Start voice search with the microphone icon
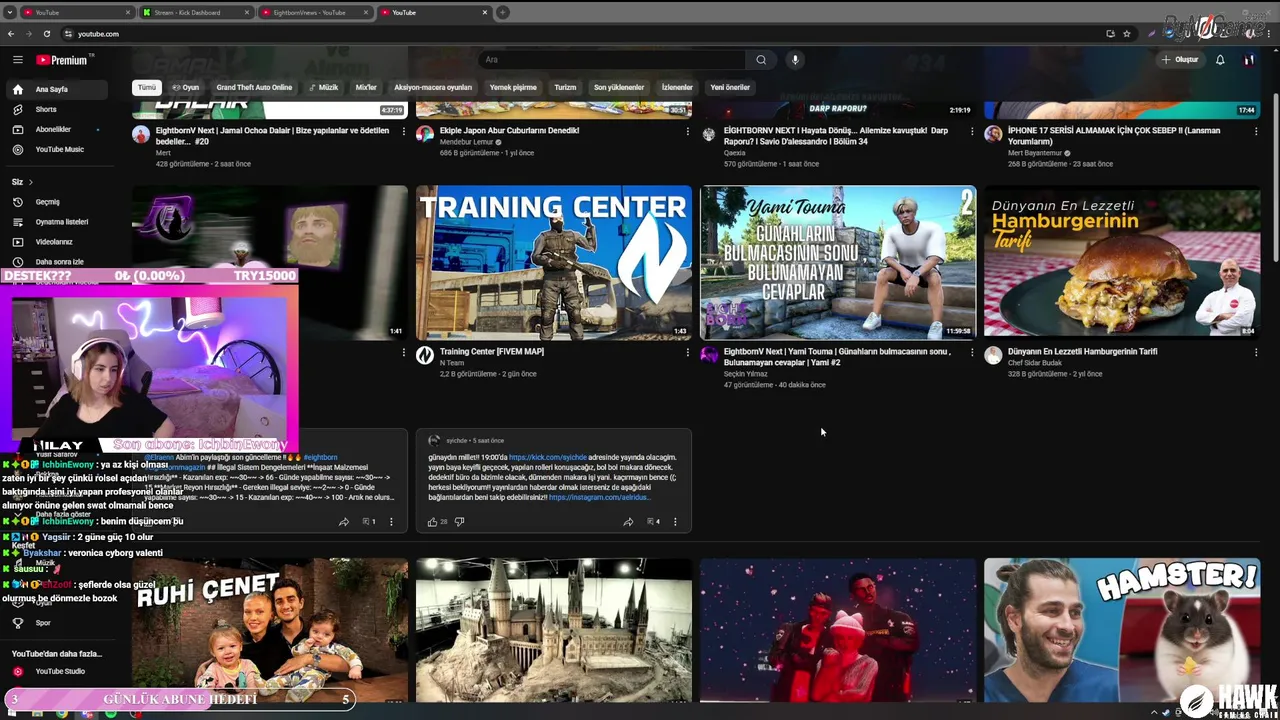 click(x=795, y=60)
